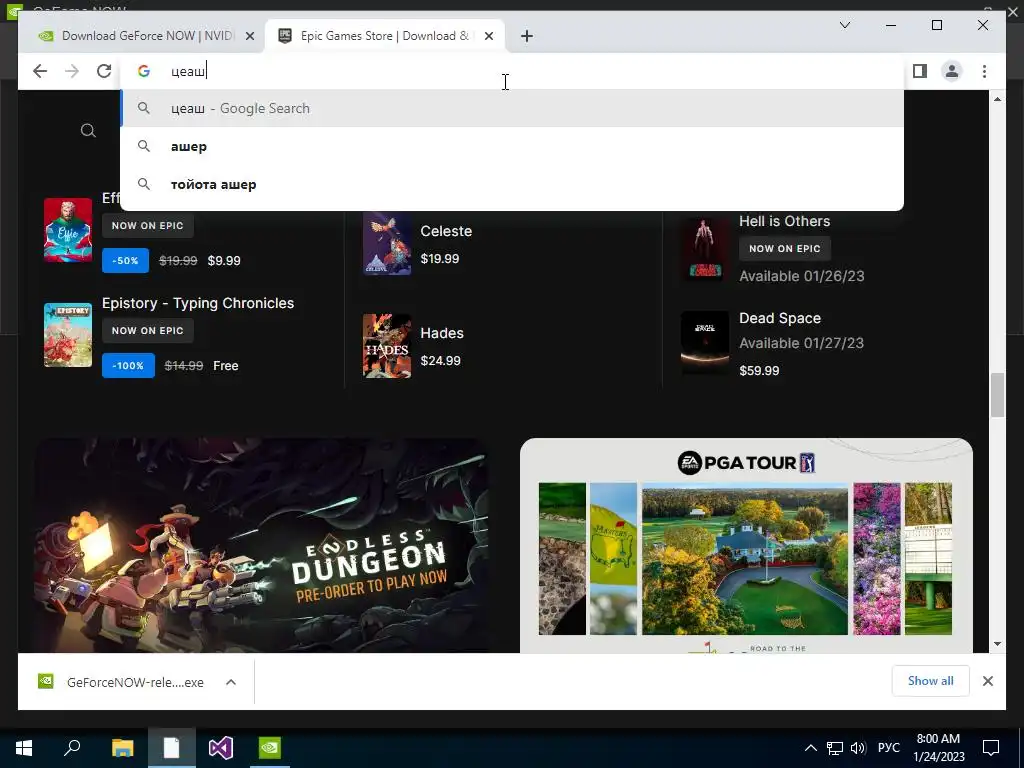1024x768 pixels.
Task: Open Chrome side panel
Action: pos(920,71)
